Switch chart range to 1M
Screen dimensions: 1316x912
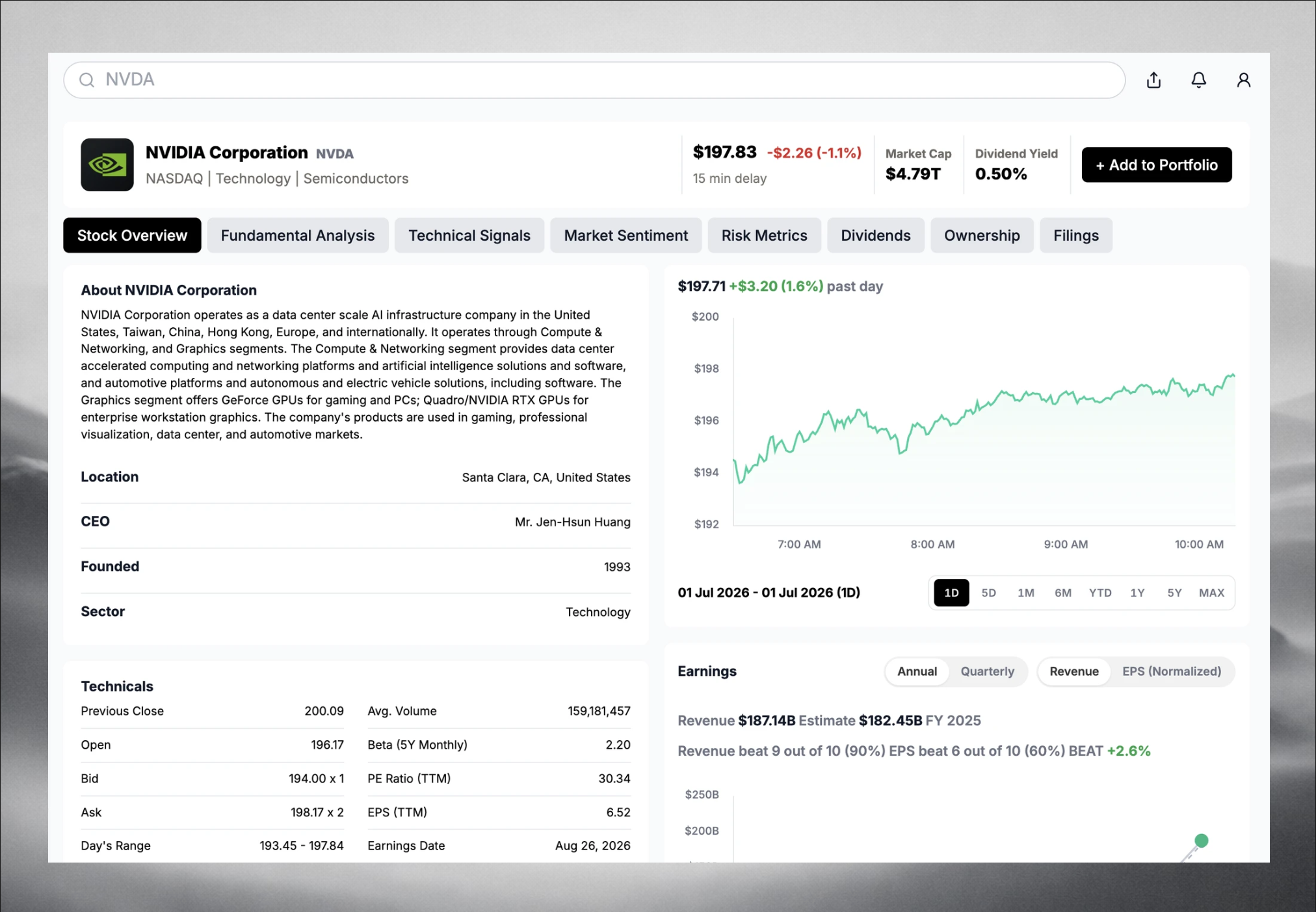[1026, 593]
